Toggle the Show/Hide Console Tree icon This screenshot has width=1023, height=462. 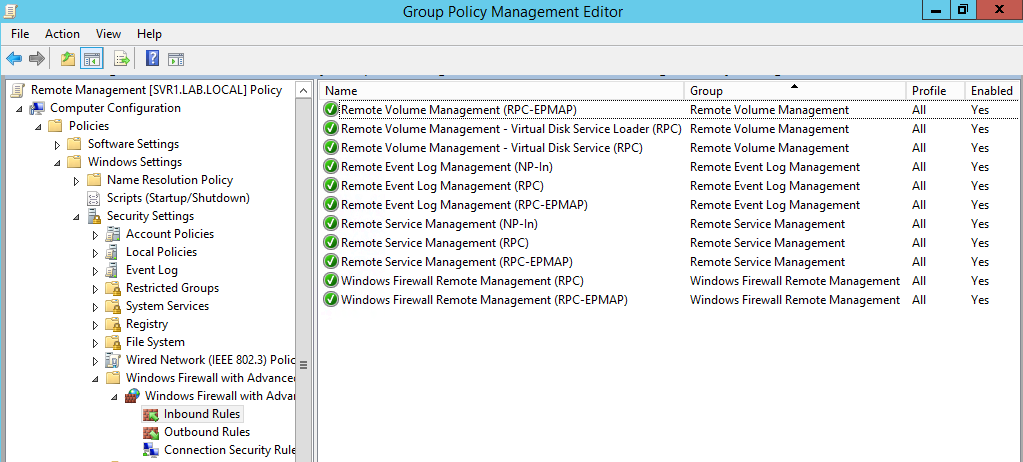click(x=92, y=59)
